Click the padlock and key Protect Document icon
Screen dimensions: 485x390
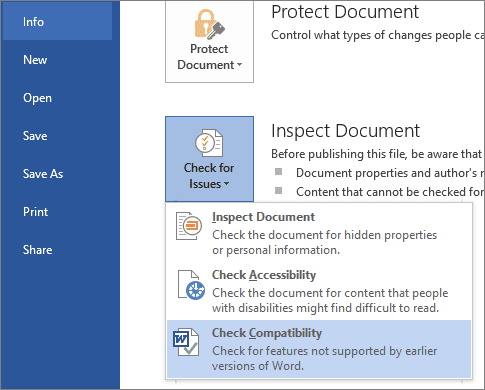click(x=210, y=24)
